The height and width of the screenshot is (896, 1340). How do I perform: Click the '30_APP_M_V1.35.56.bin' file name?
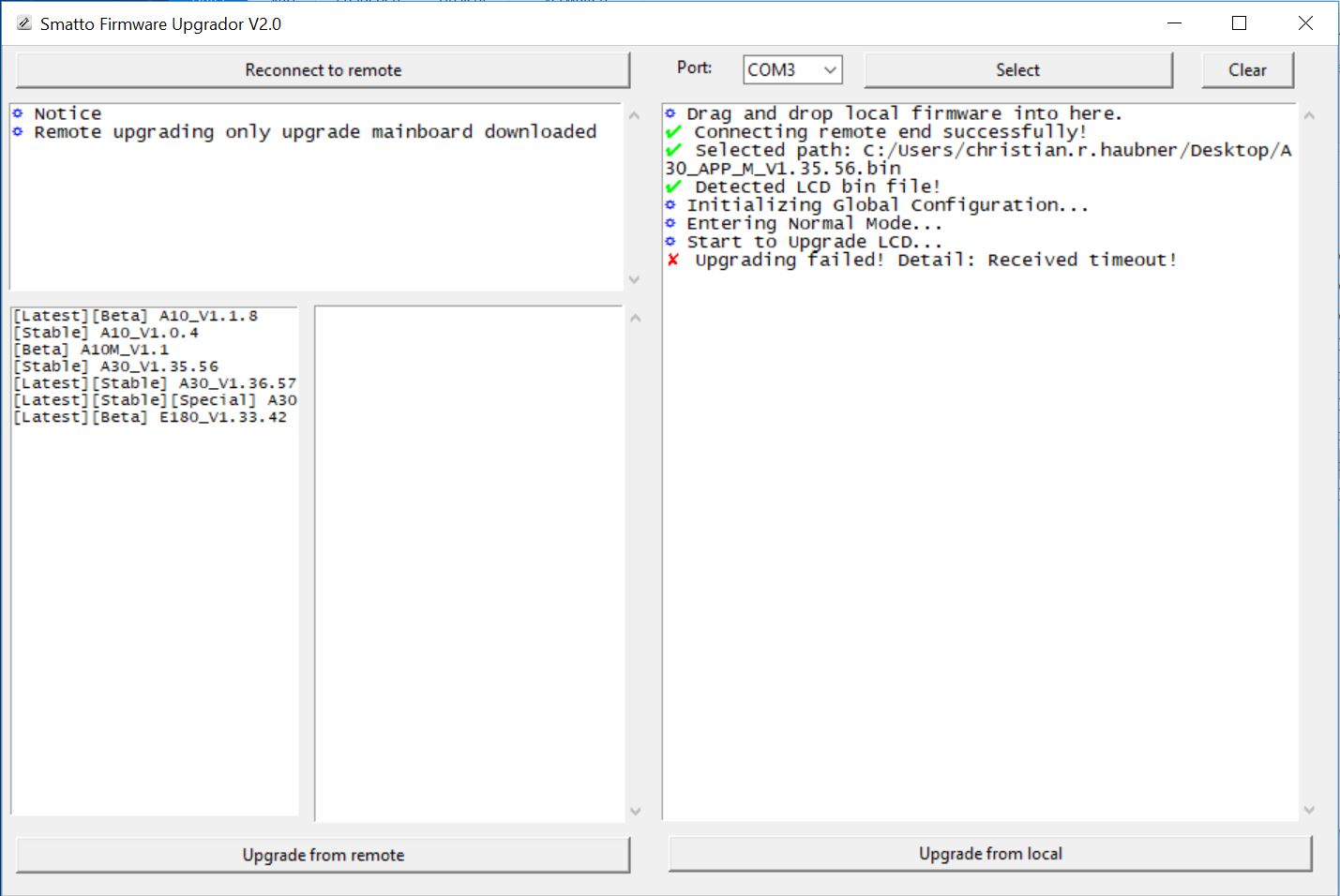[783, 169]
